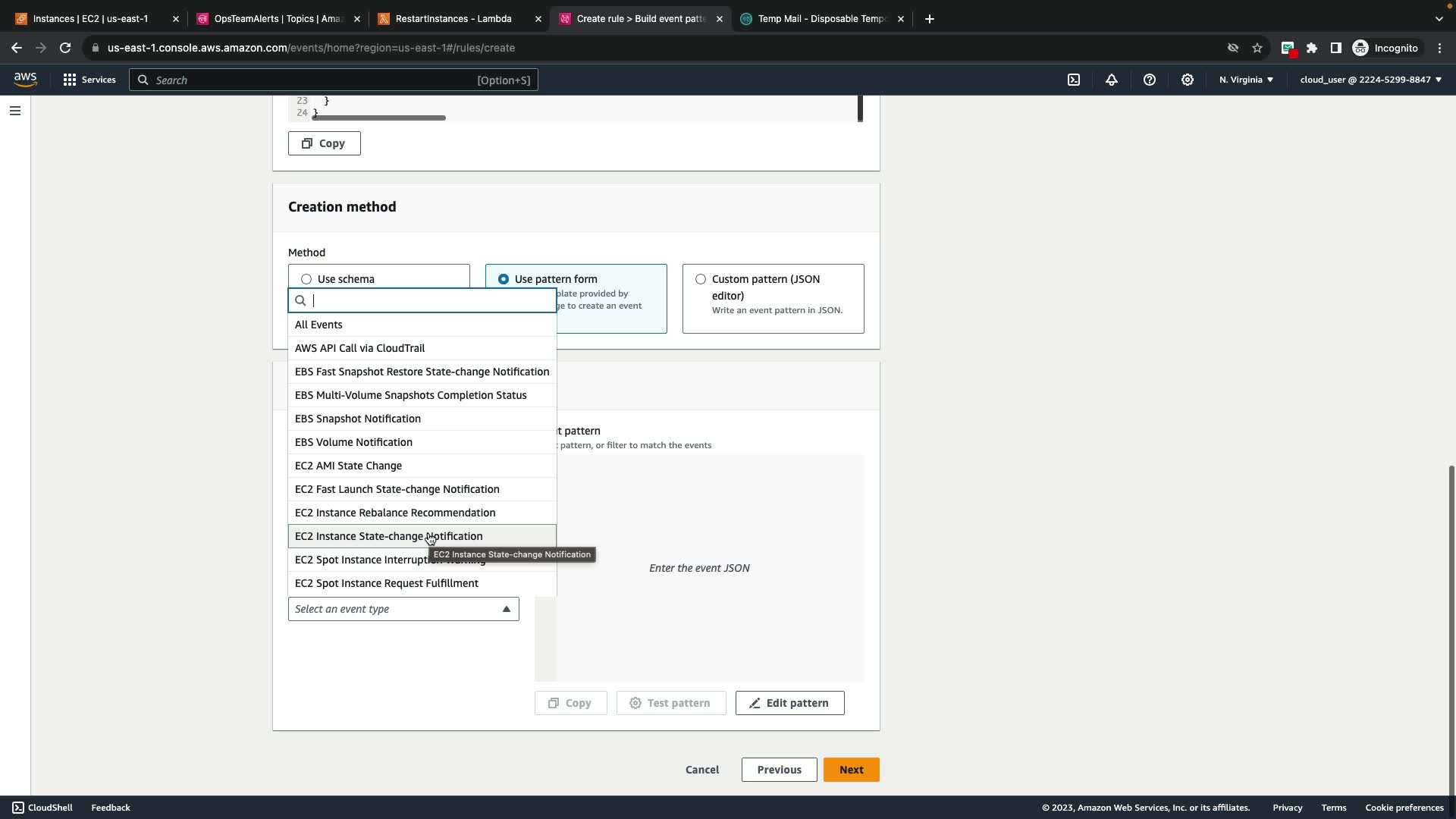
Task: Click the horizontal scrollbar under code editor
Action: click(379, 118)
